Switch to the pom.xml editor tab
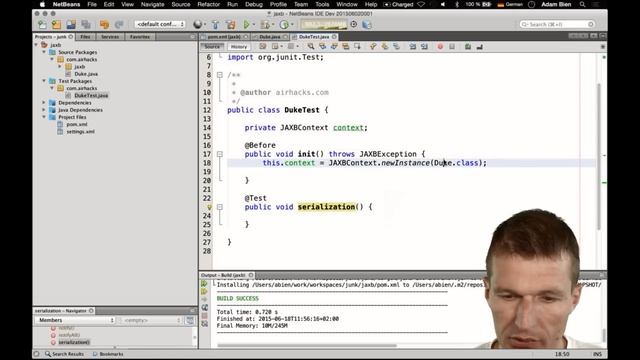640x360 pixels. [224, 37]
